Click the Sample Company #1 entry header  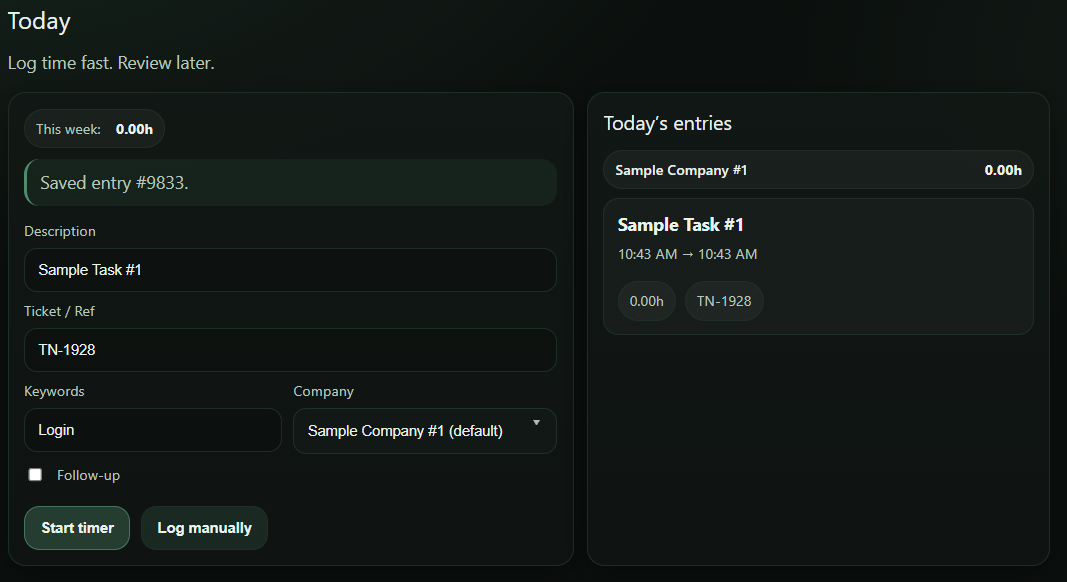tap(817, 169)
